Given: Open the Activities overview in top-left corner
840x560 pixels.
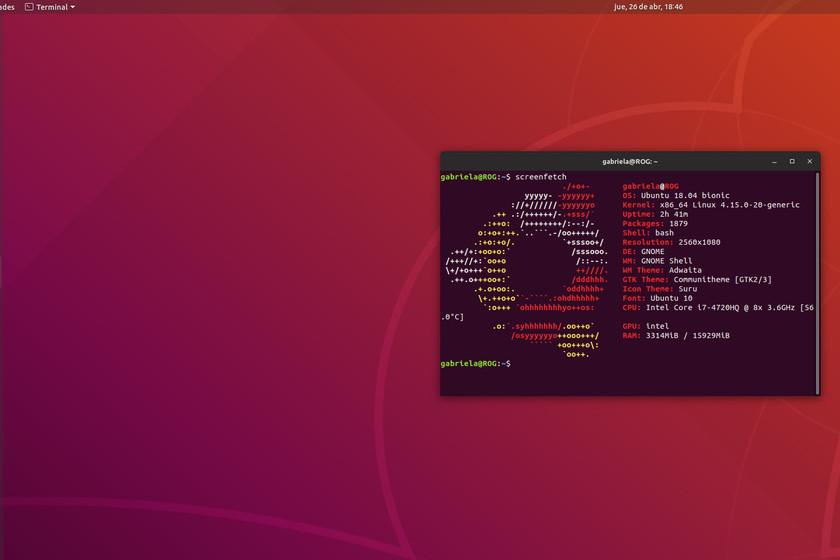Looking at the screenshot, I should click(7, 7).
